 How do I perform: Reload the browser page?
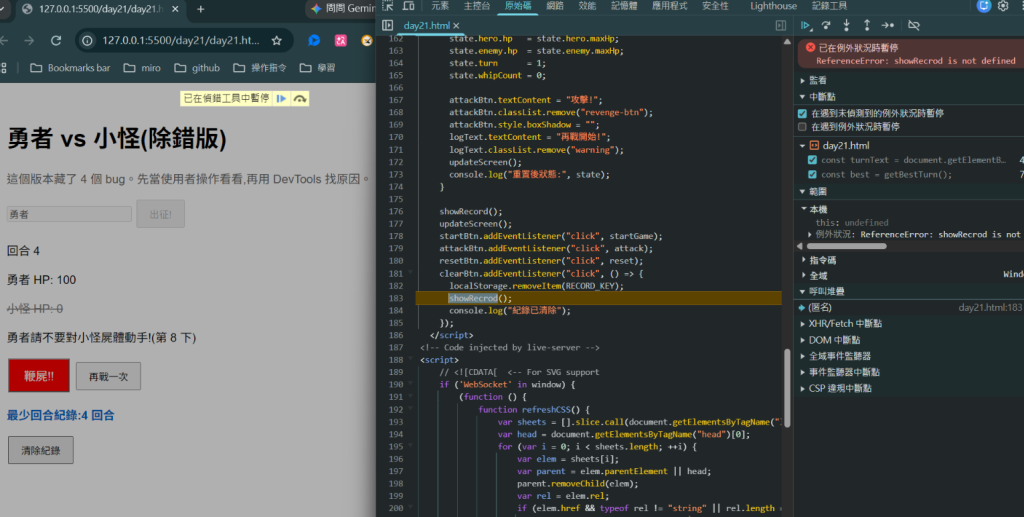[56, 40]
